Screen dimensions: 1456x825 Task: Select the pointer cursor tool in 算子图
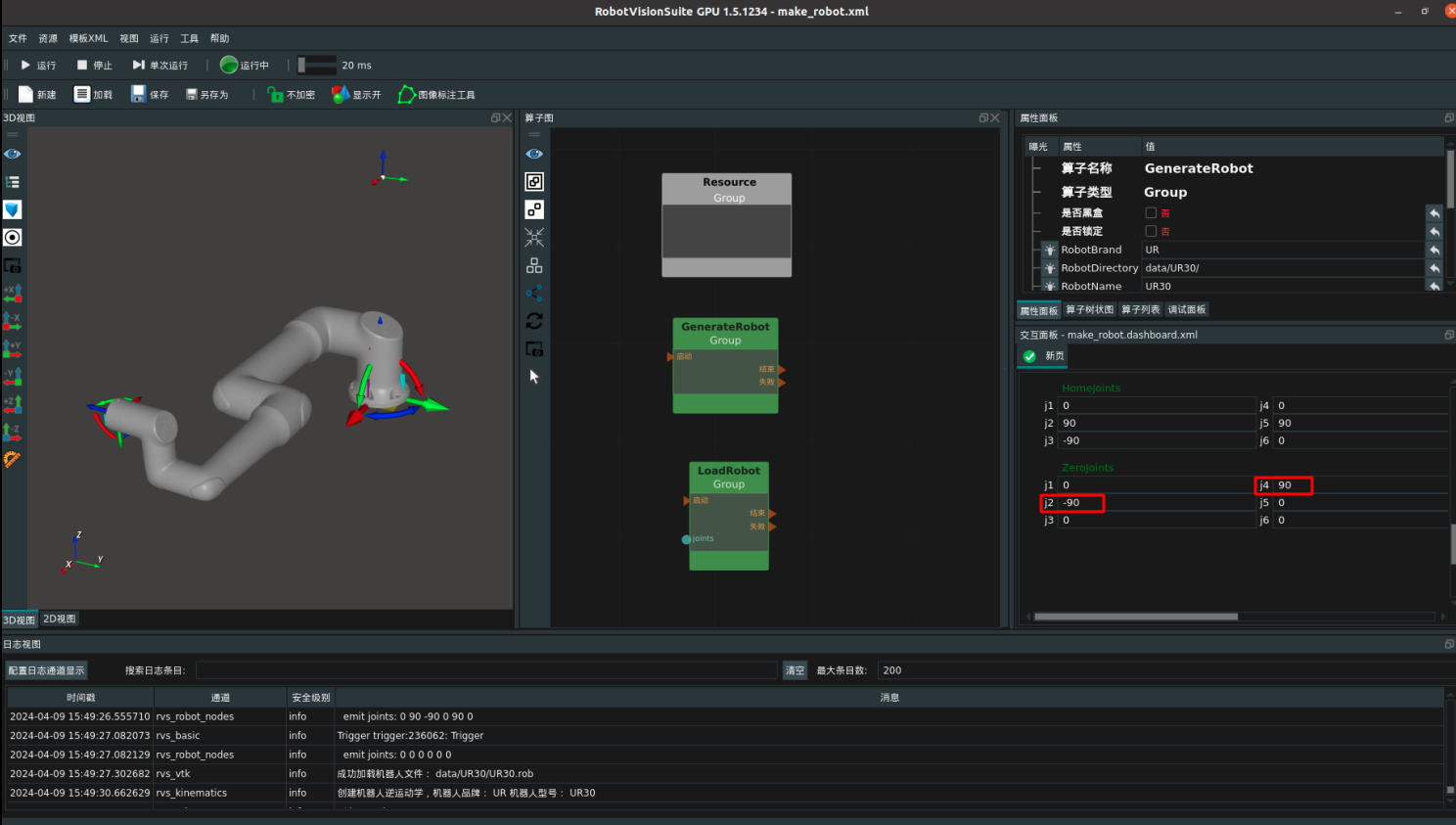click(x=534, y=377)
